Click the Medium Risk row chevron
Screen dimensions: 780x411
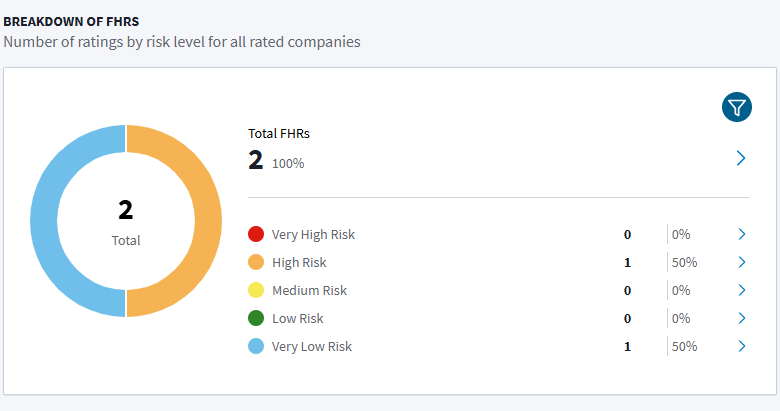point(741,290)
